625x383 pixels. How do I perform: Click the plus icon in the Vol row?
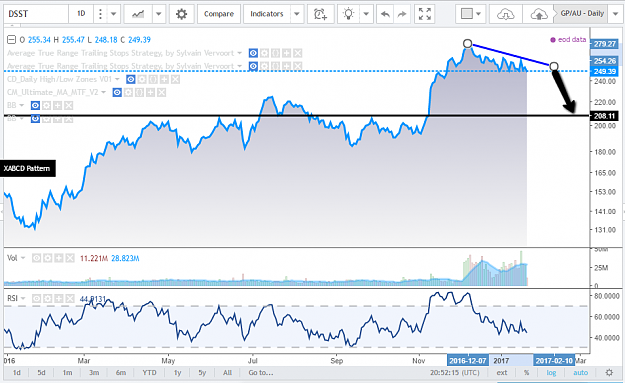(59, 258)
